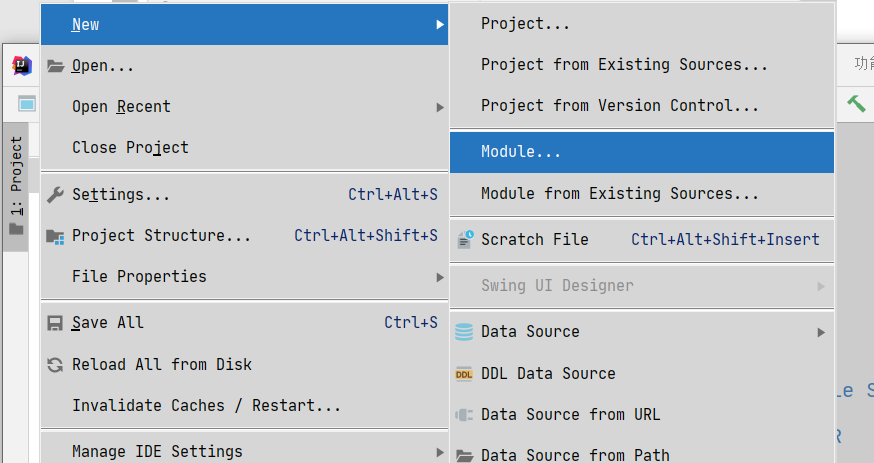Click the DDL Data Source icon
874x463 pixels.
(465, 374)
